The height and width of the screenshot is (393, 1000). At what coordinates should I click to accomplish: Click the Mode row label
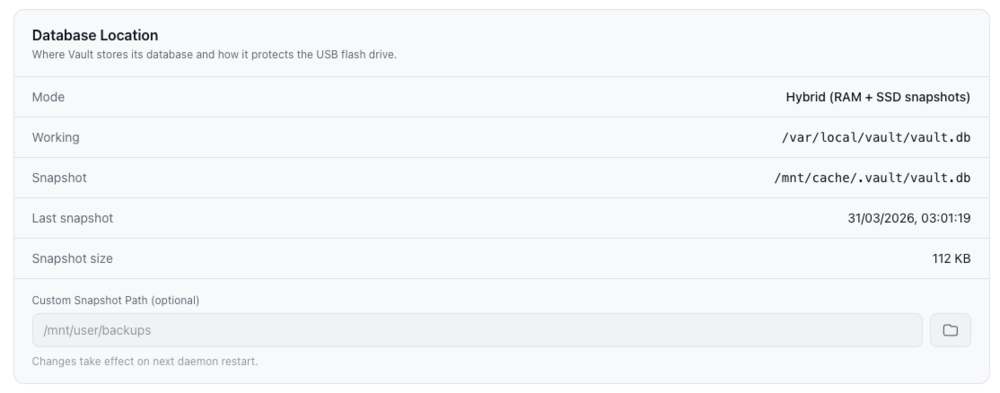click(x=48, y=97)
